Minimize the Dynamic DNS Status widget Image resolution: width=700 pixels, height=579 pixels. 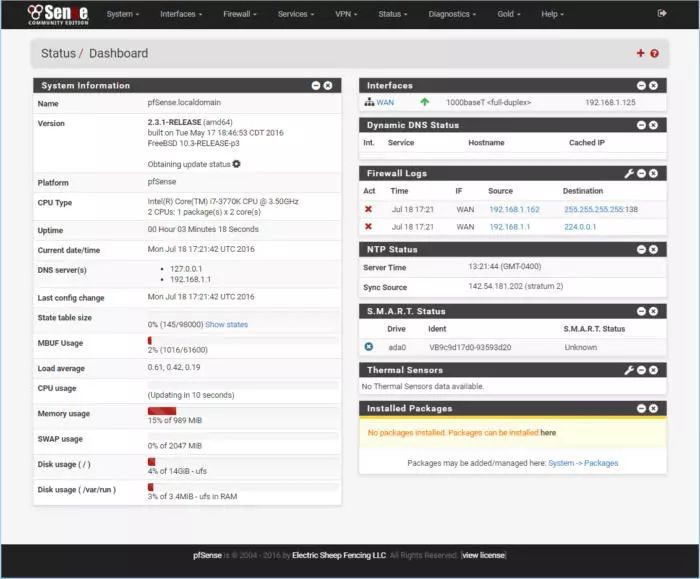coord(641,125)
